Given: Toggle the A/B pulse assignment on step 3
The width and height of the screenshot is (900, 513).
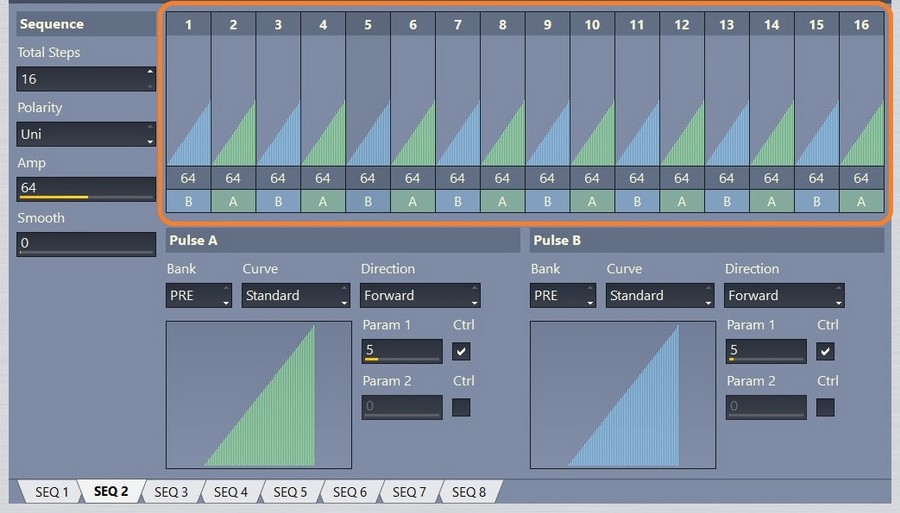Looking at the screenshot, I should (x=278, y=201).
